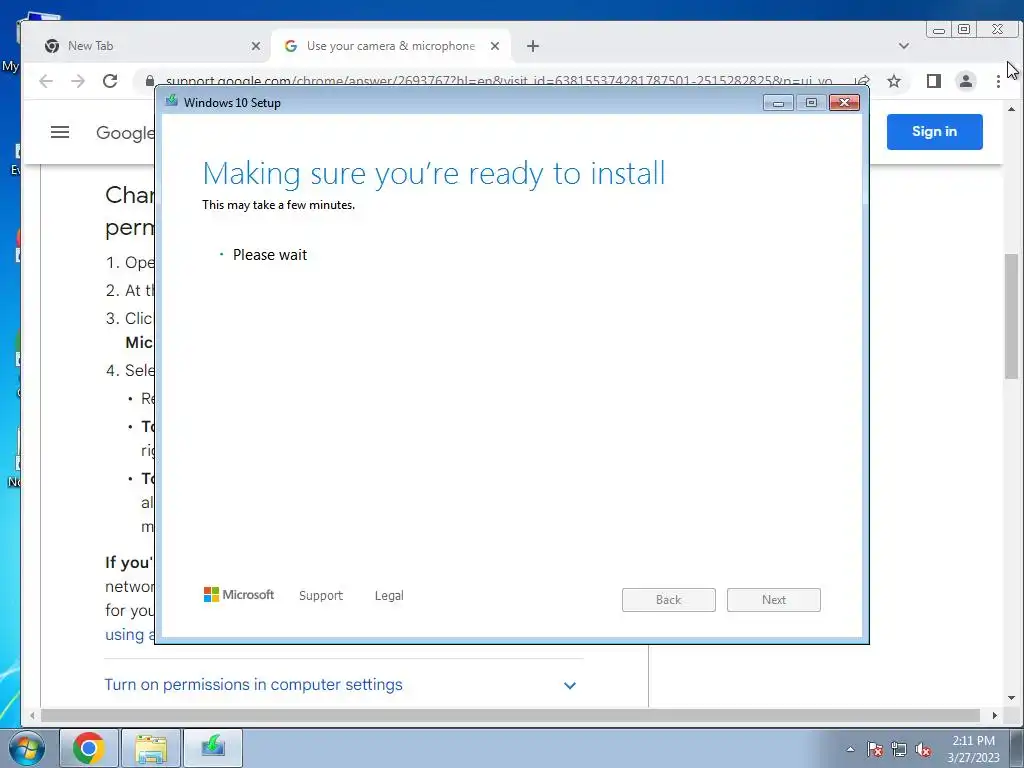The image size is (1024, 768).
Task: Click the horizontal scrollbar at page bottom
Action: pos(510,715)
